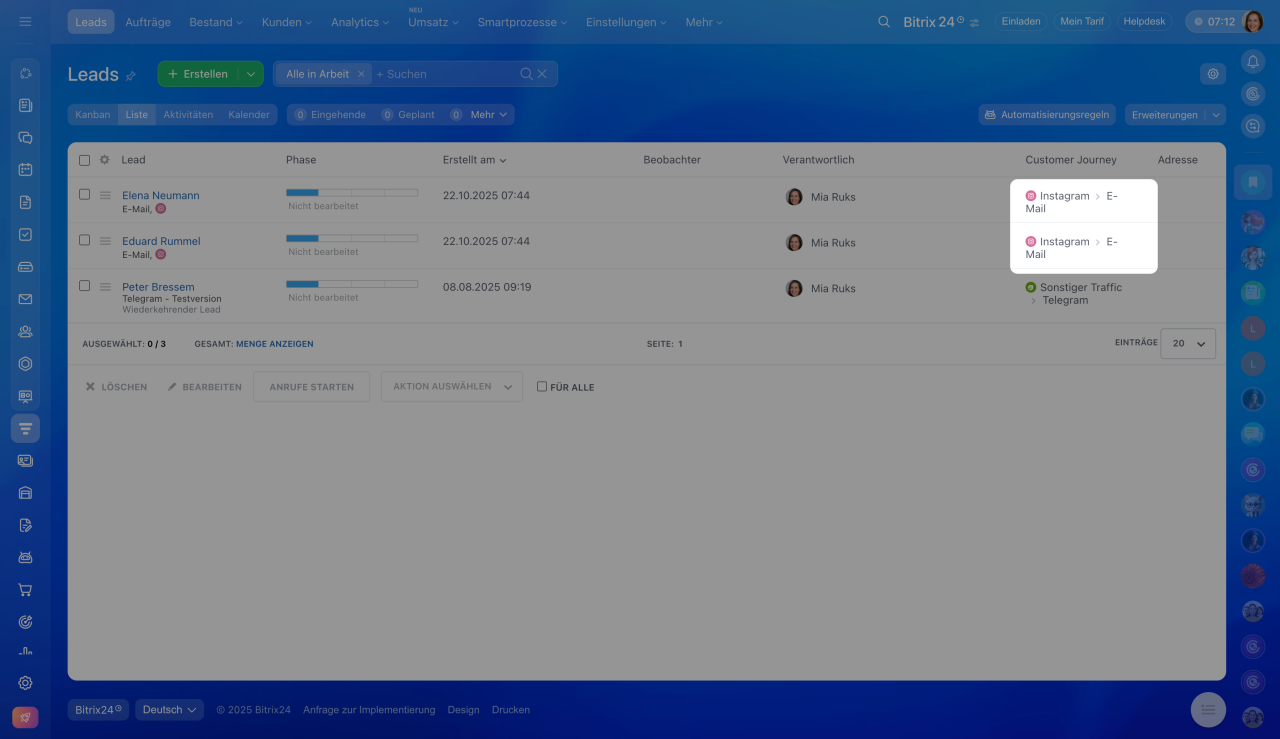Viewport: 1280px width, 739px height.
Task: Clear the search field with the X icon
Action: click(x=542, y=74)
